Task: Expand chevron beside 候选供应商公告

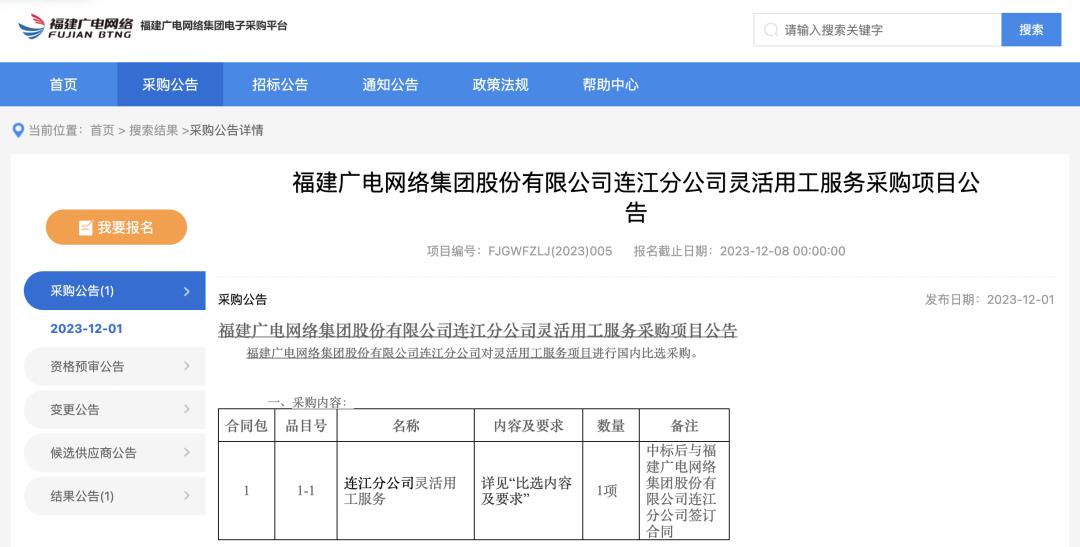Action: [187, 453]
